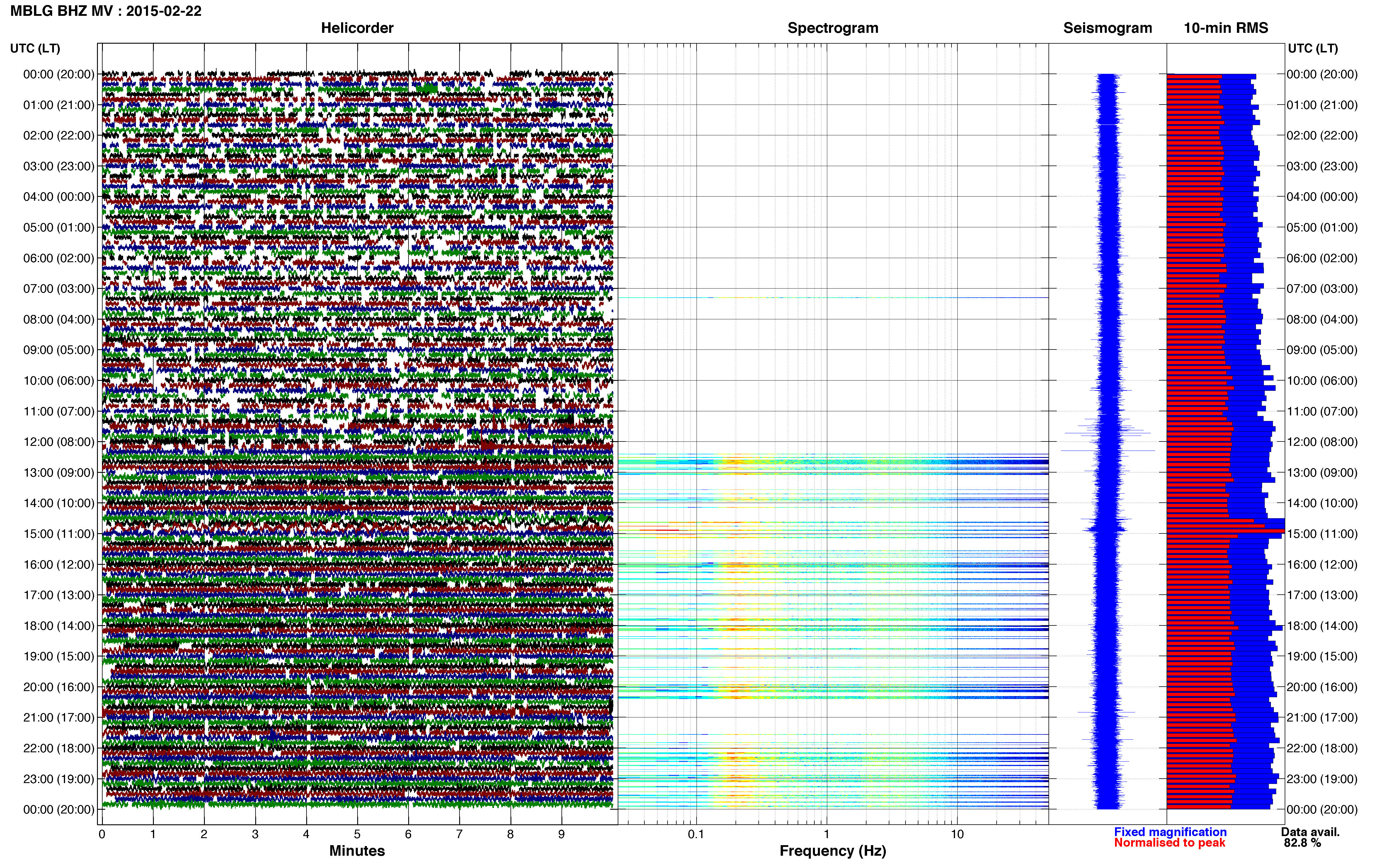Screen dimensions: 1389x868
Task: Click tick '4' on the Minutes axis
Action: (x=306, y=834)
